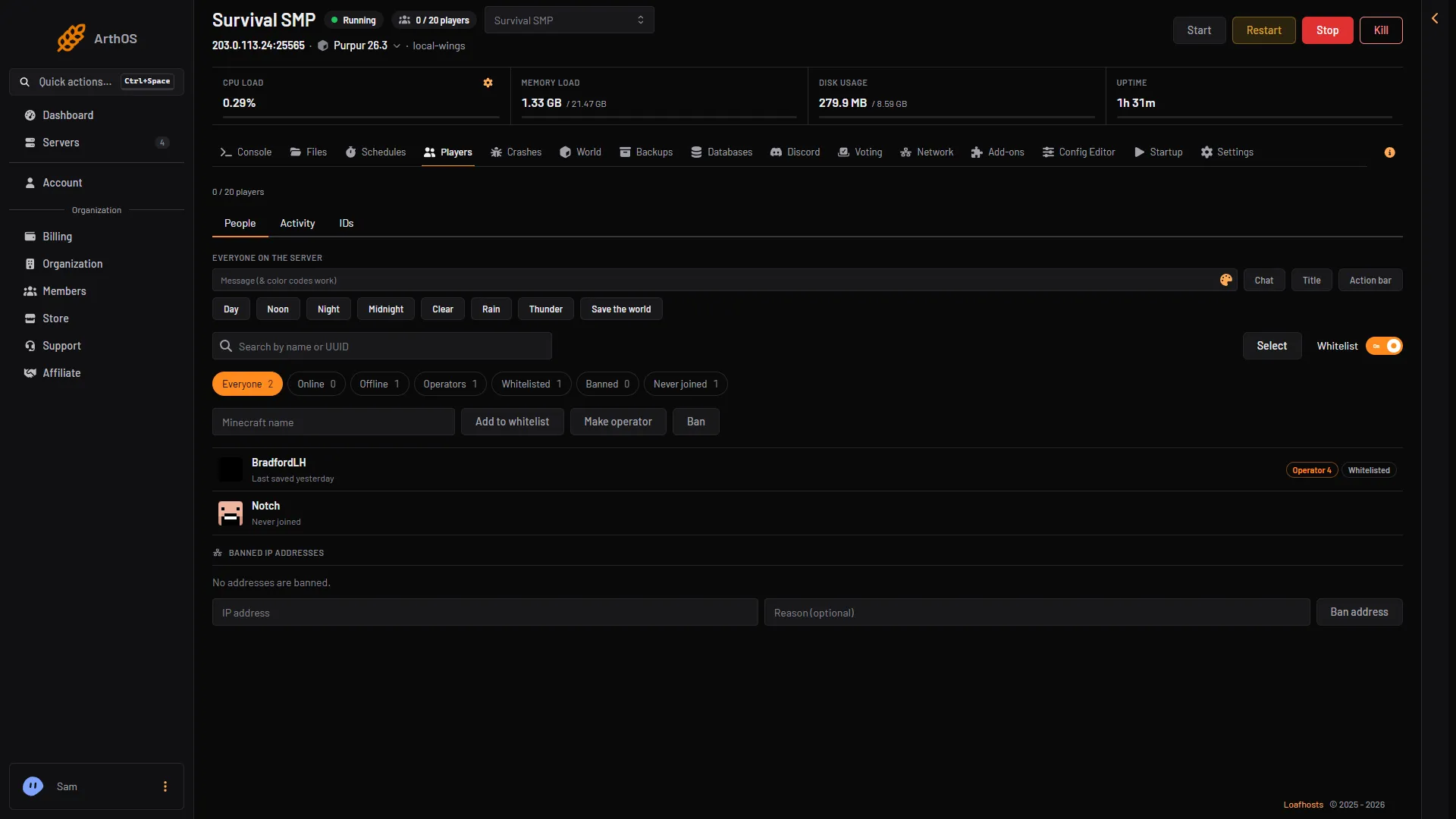Screen dimensions: 1456x819
Task: Click the Billing card icon
Action: click(30, 237)
